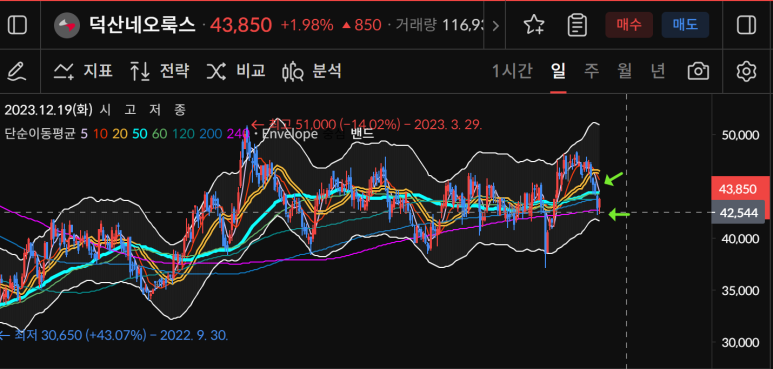Viewport: 773px width, 369px height.
Task: Open the clipboard memo icon
Action: [x=577, y=25]
